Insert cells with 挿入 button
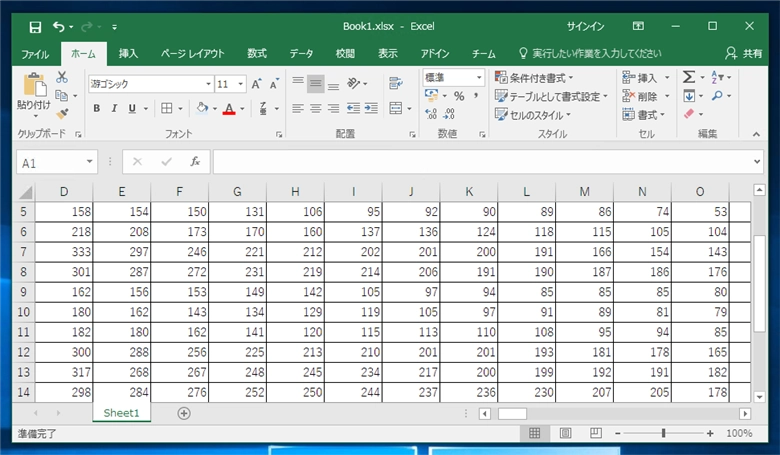 point(640,78)
